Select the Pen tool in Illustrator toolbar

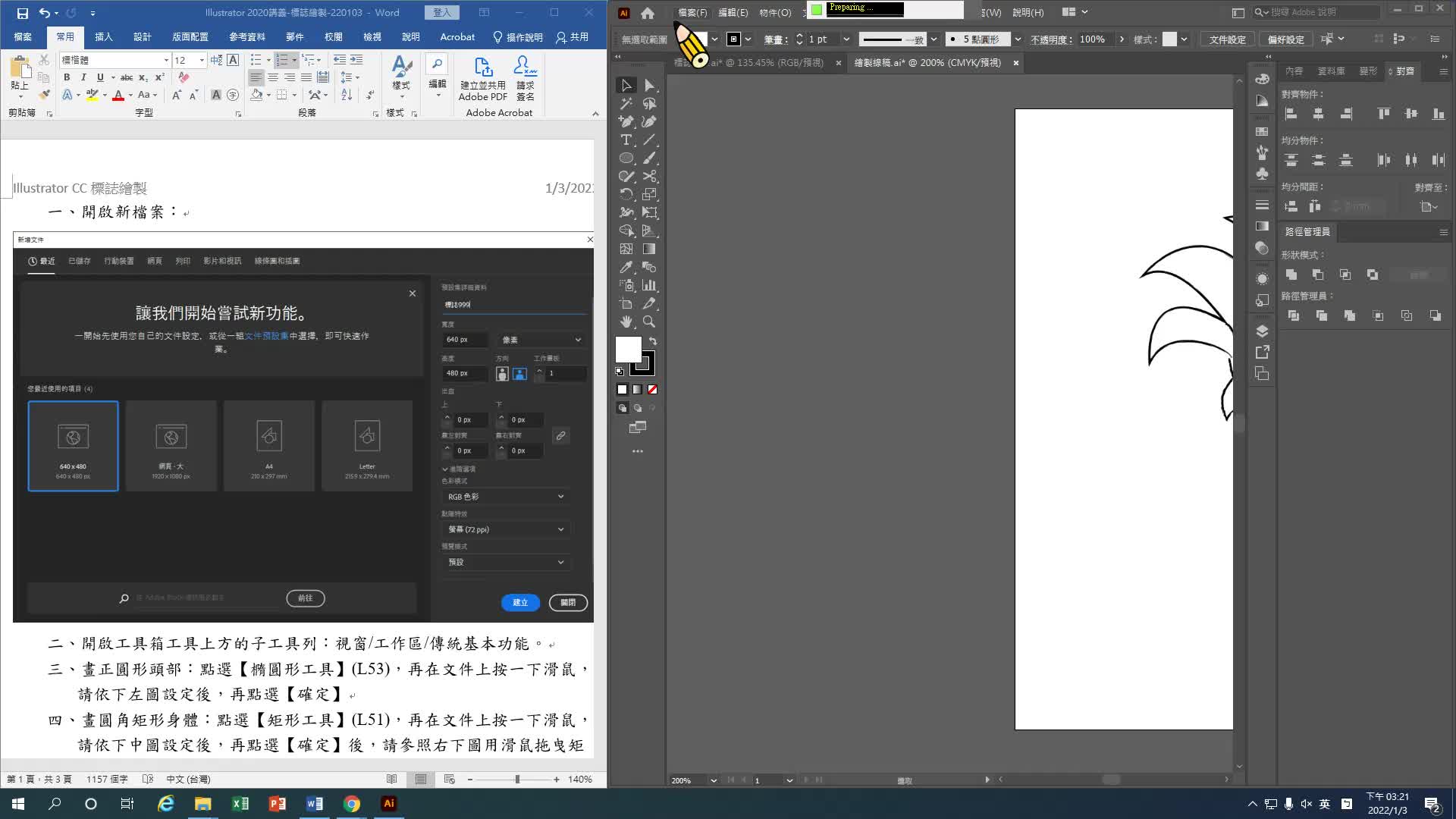click(x=626, y=121)
